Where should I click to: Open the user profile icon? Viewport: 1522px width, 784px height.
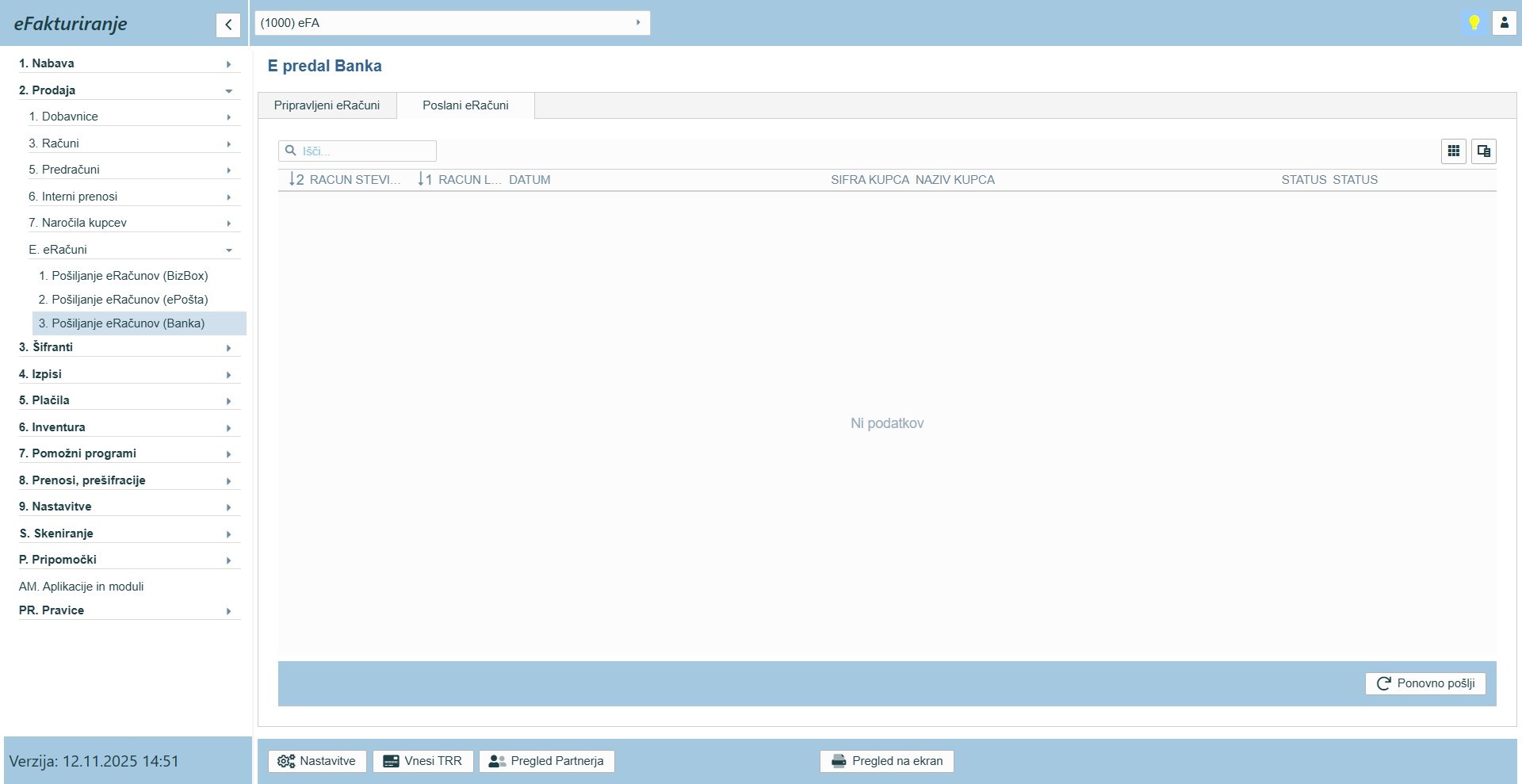point(1504,23)
